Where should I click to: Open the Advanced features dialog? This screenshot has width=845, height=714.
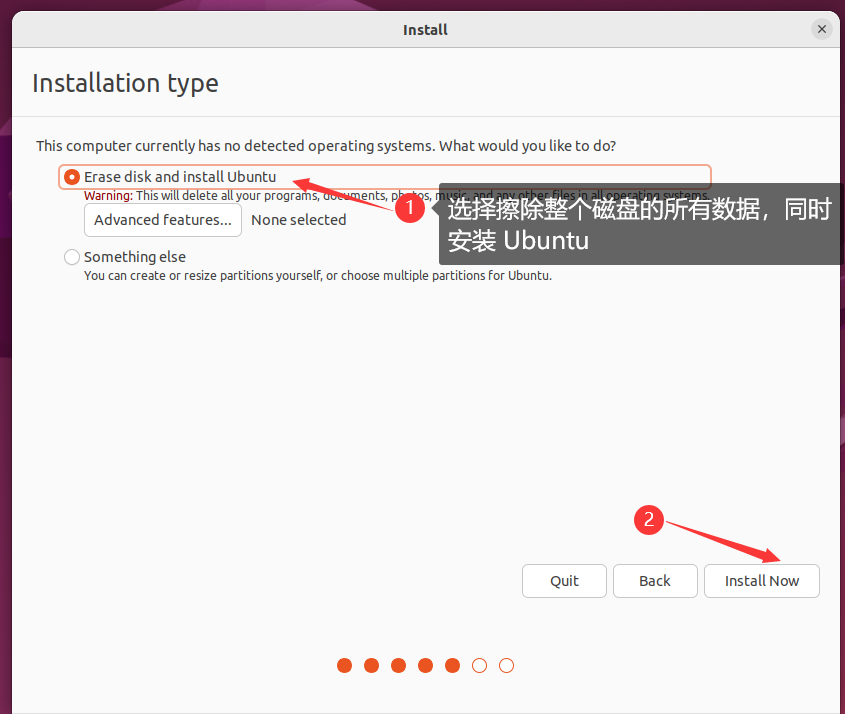163,220
